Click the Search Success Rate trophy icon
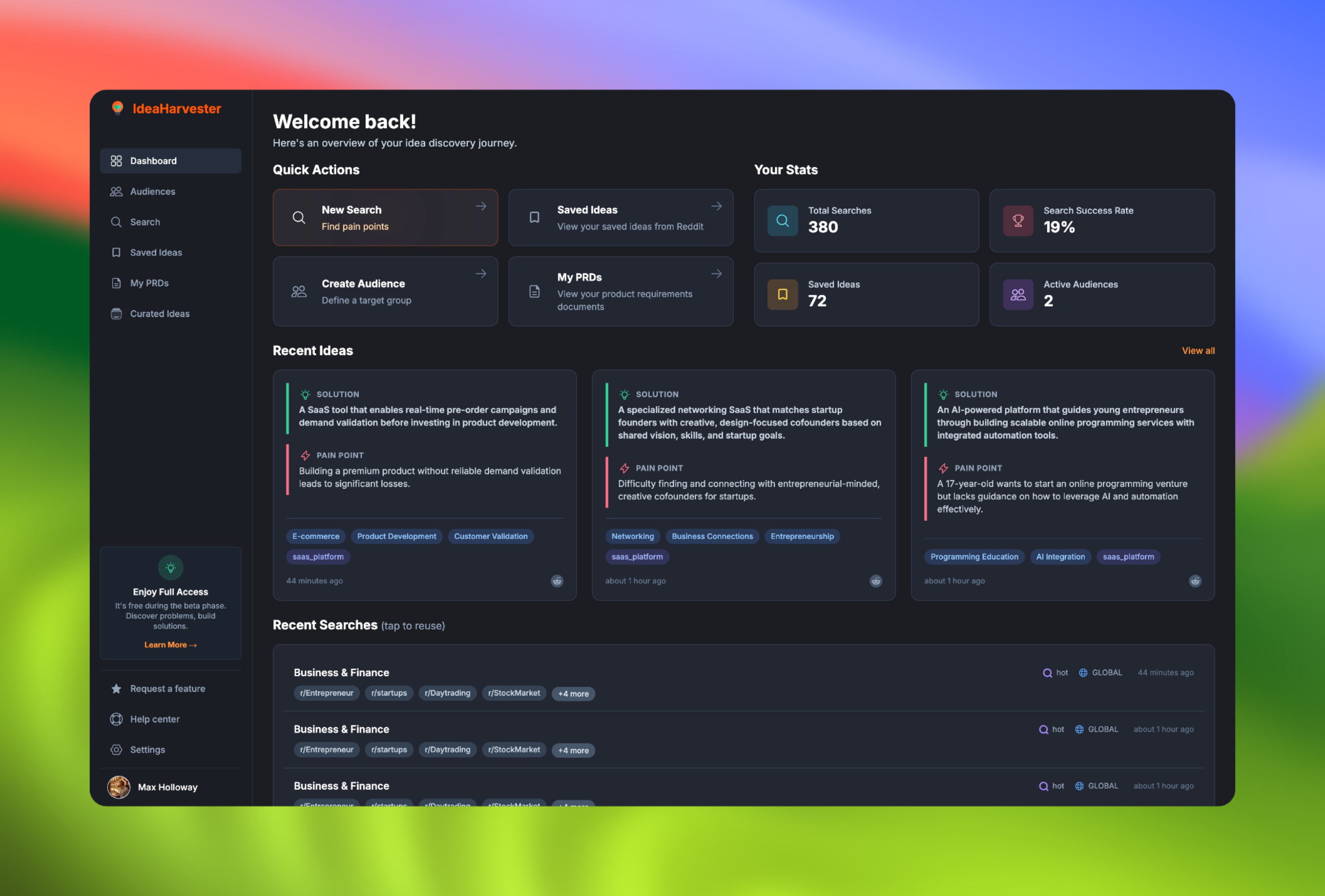Image resolution: width=1325 pixels, height=896 pixels. pos(1018,221)
